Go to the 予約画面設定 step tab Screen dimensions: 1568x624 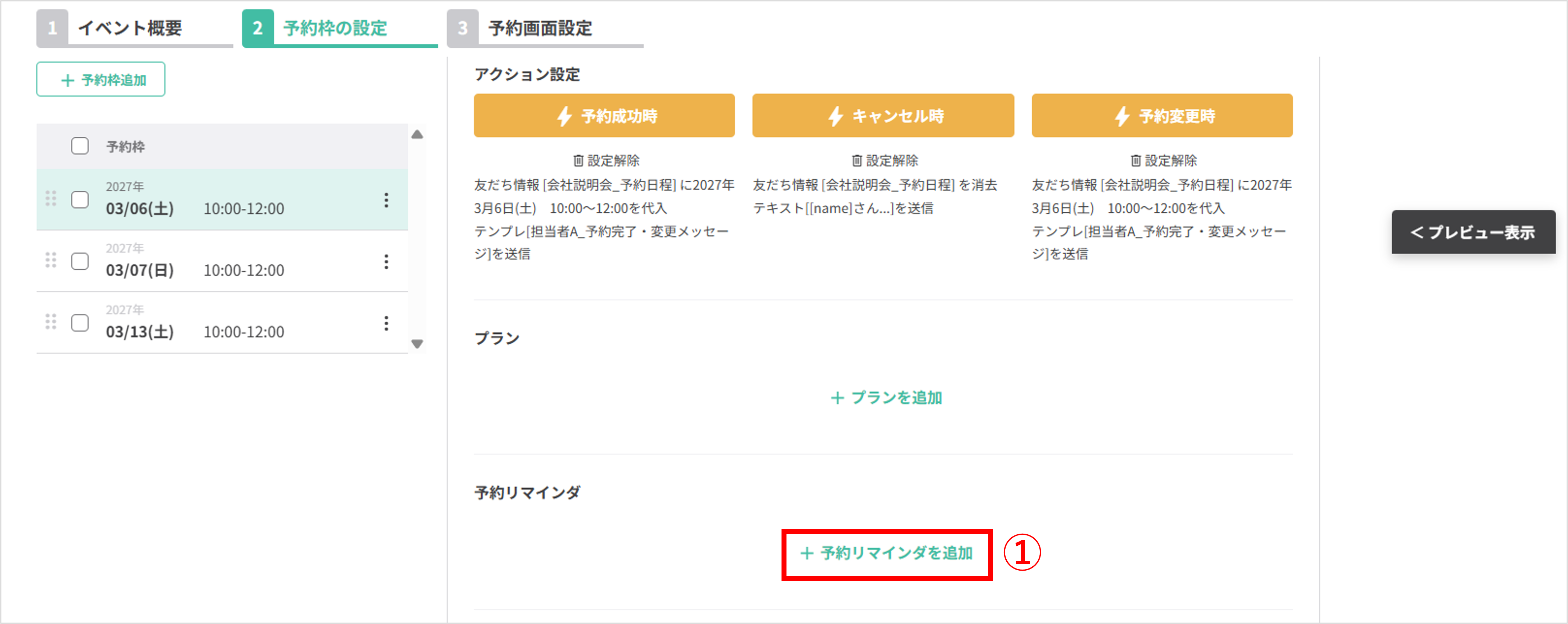coord(540,28)
